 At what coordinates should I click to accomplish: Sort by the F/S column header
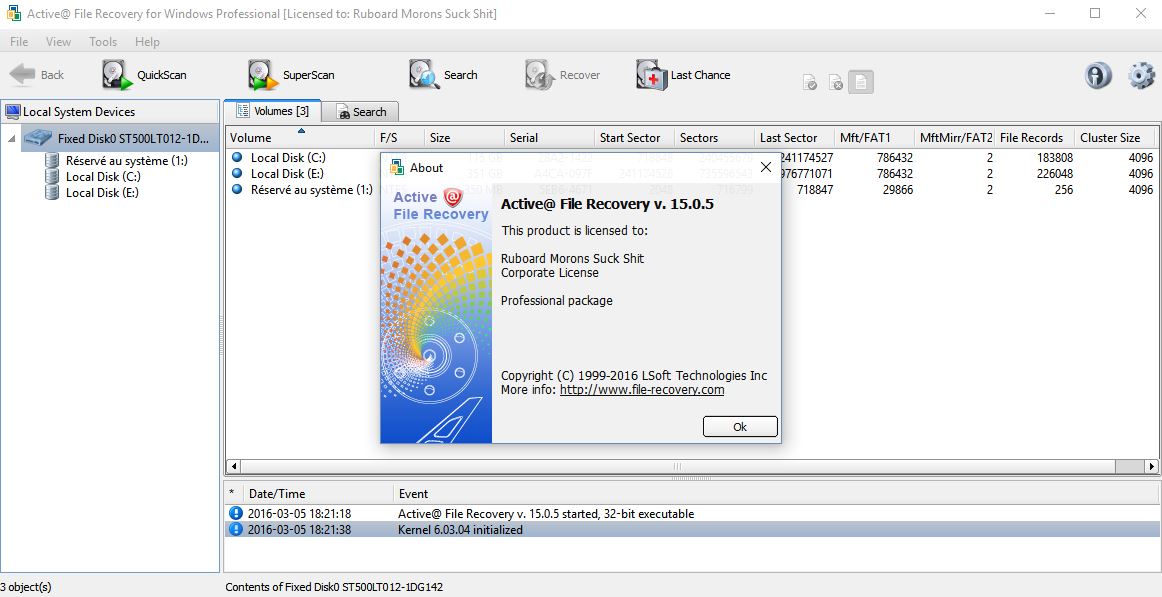click(x=399, y=137)
